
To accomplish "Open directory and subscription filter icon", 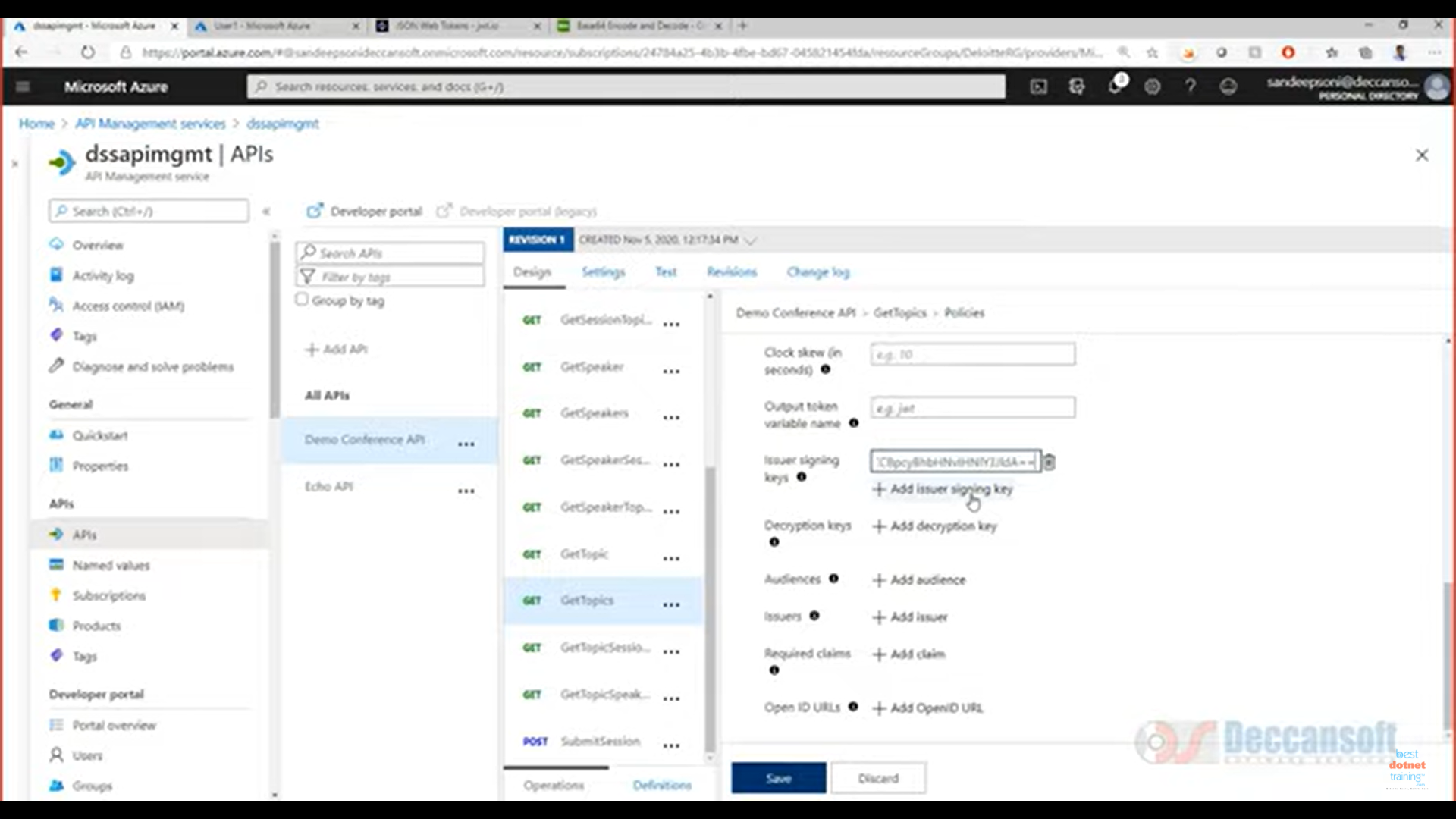I will [x=1077, y=87].
